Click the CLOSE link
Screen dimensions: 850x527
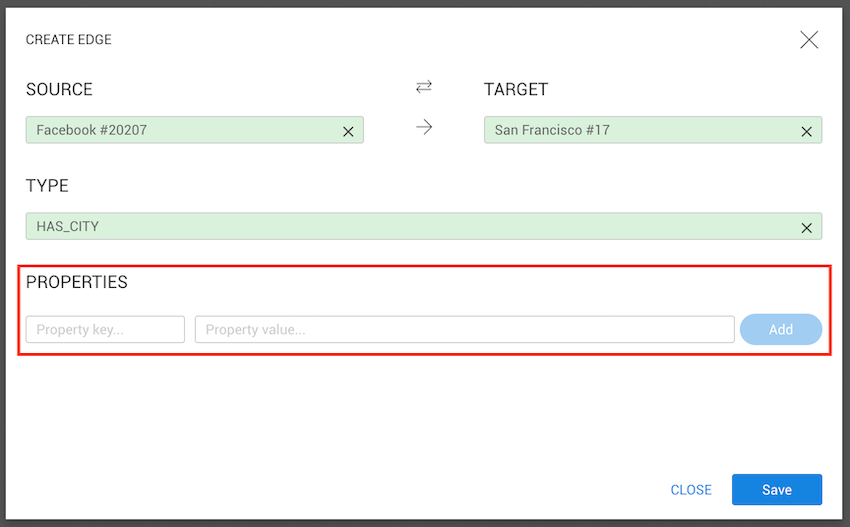(x=691, y=490)
